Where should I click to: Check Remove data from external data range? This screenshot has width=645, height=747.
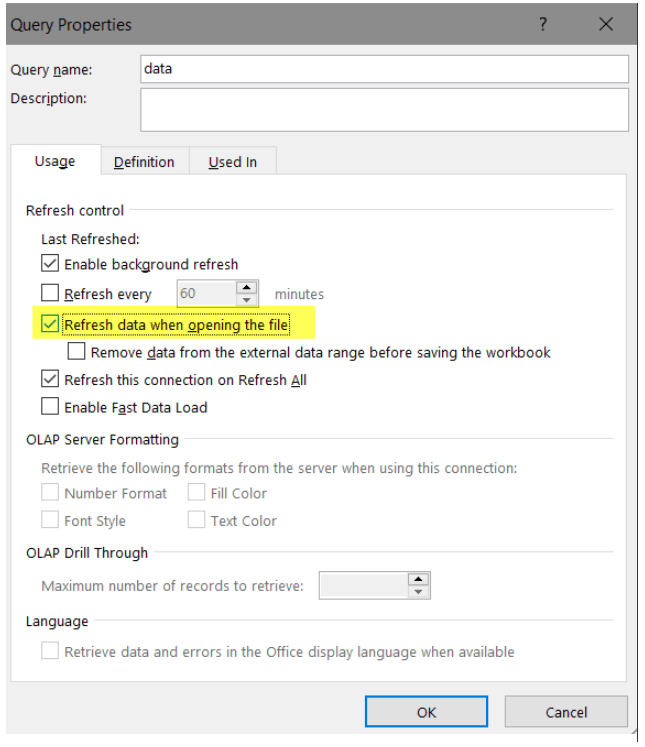click(x=77, y=352)
